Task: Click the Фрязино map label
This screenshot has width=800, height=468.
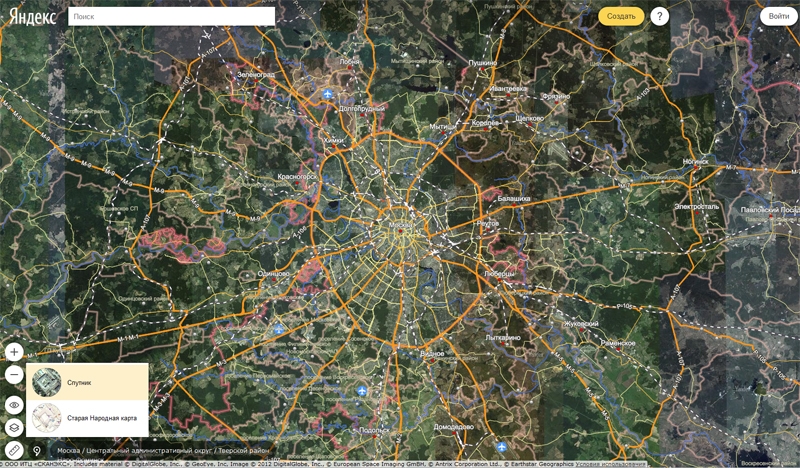Action: (x=556, y=96)
